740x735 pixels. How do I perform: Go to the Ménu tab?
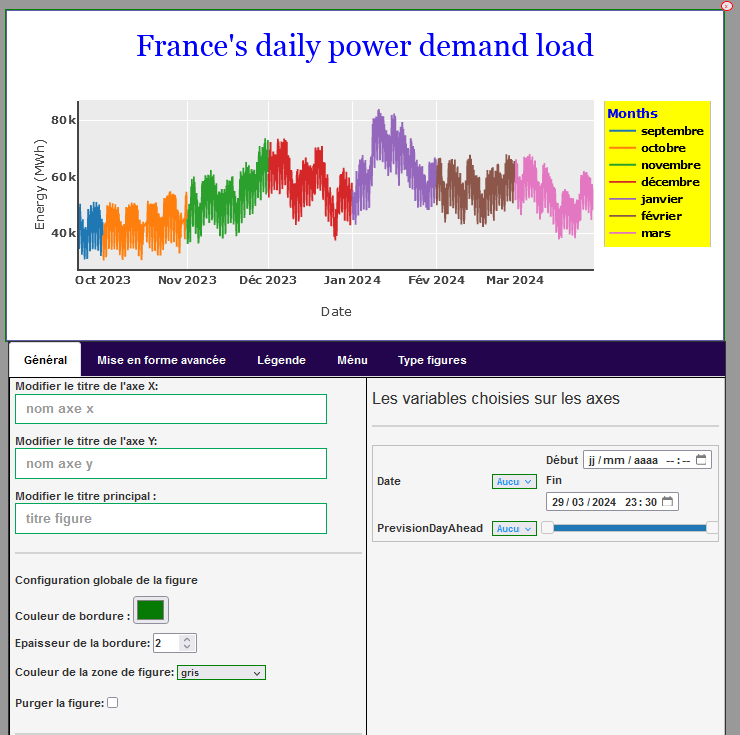coord(352,360)
